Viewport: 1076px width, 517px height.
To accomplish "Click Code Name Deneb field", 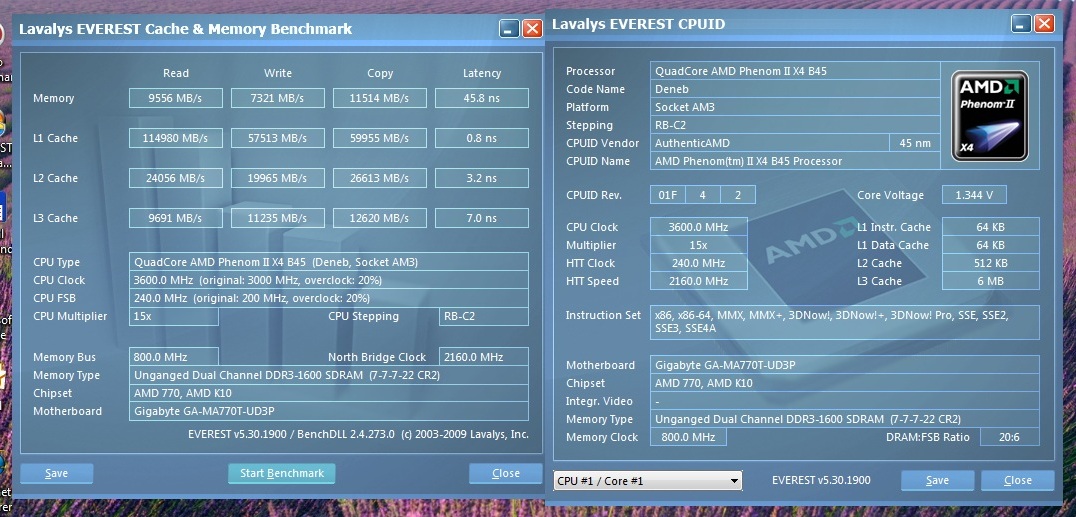I will click(x=795, y=89).
